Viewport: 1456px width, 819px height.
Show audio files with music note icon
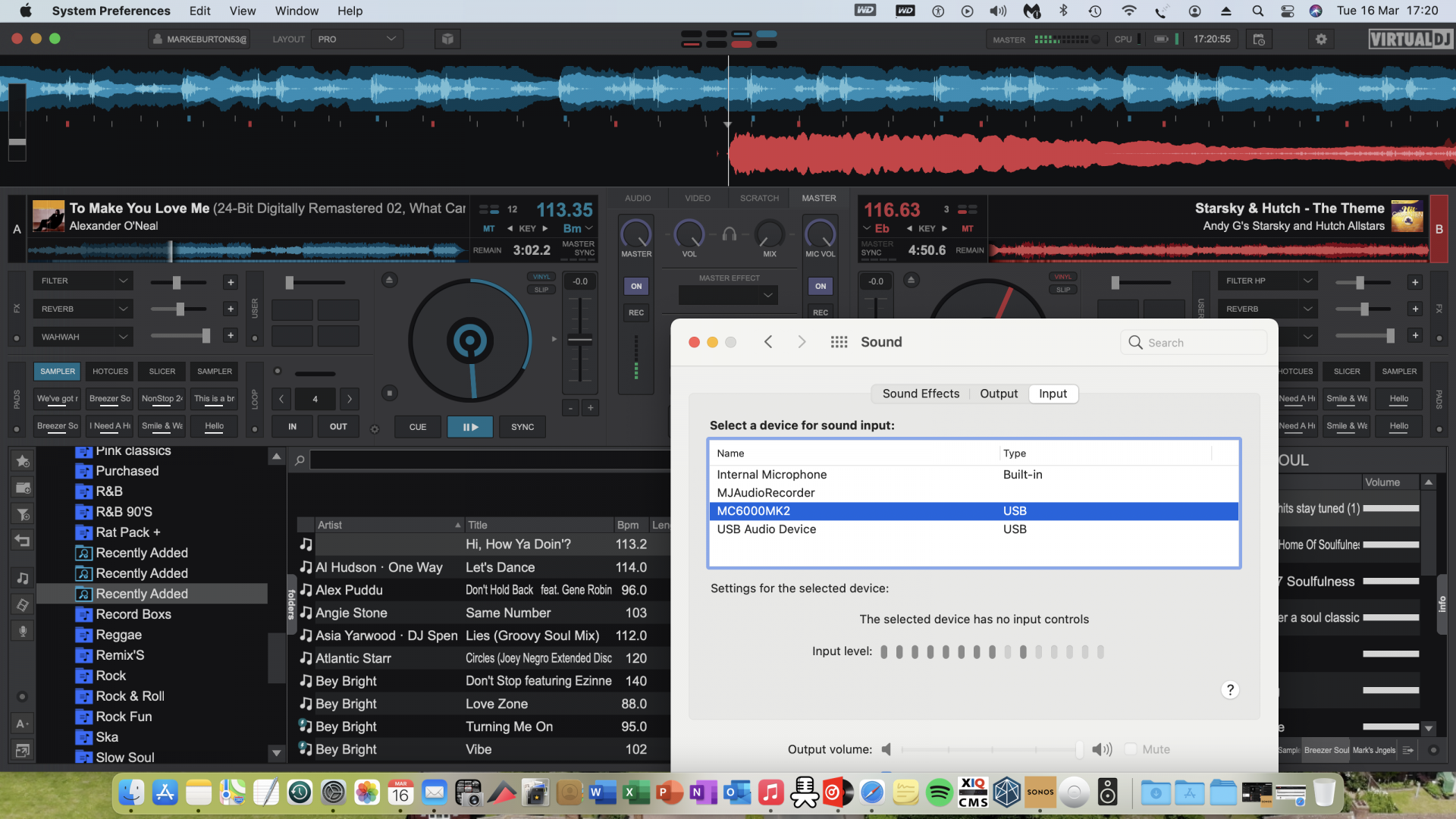click(23, 578)
